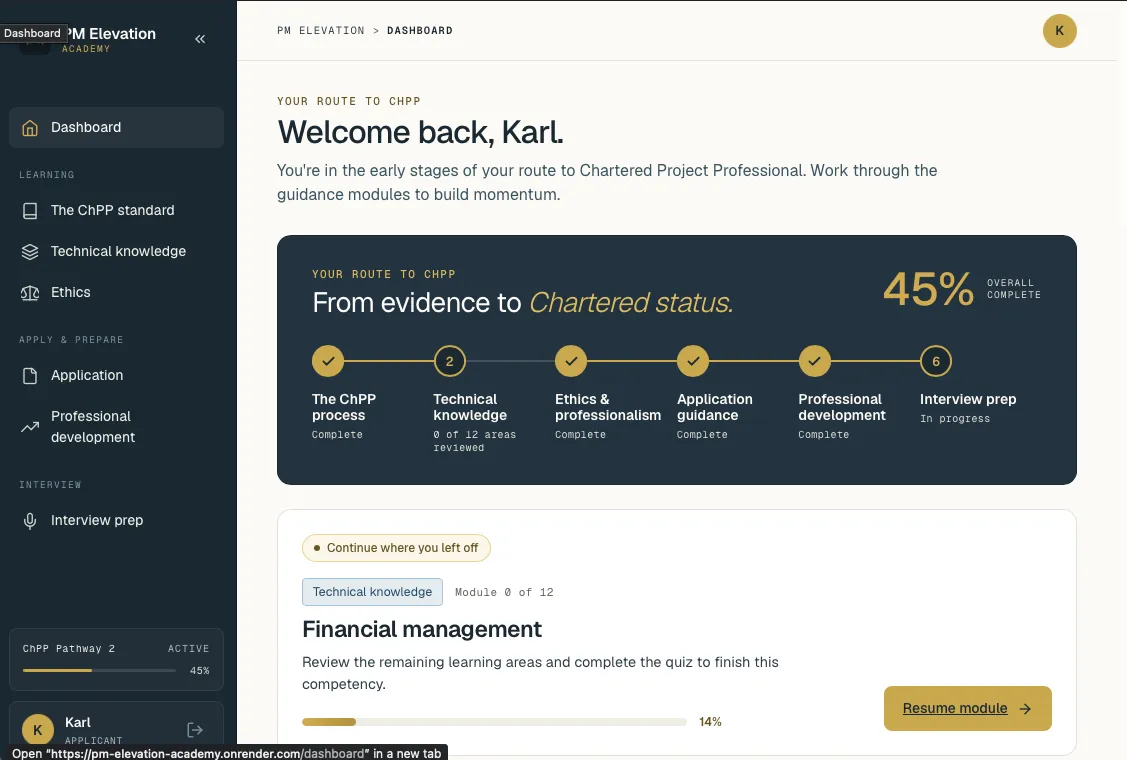Open the user avatar K in the top right
1127x760 pixels.
(x=1059, y=31)
